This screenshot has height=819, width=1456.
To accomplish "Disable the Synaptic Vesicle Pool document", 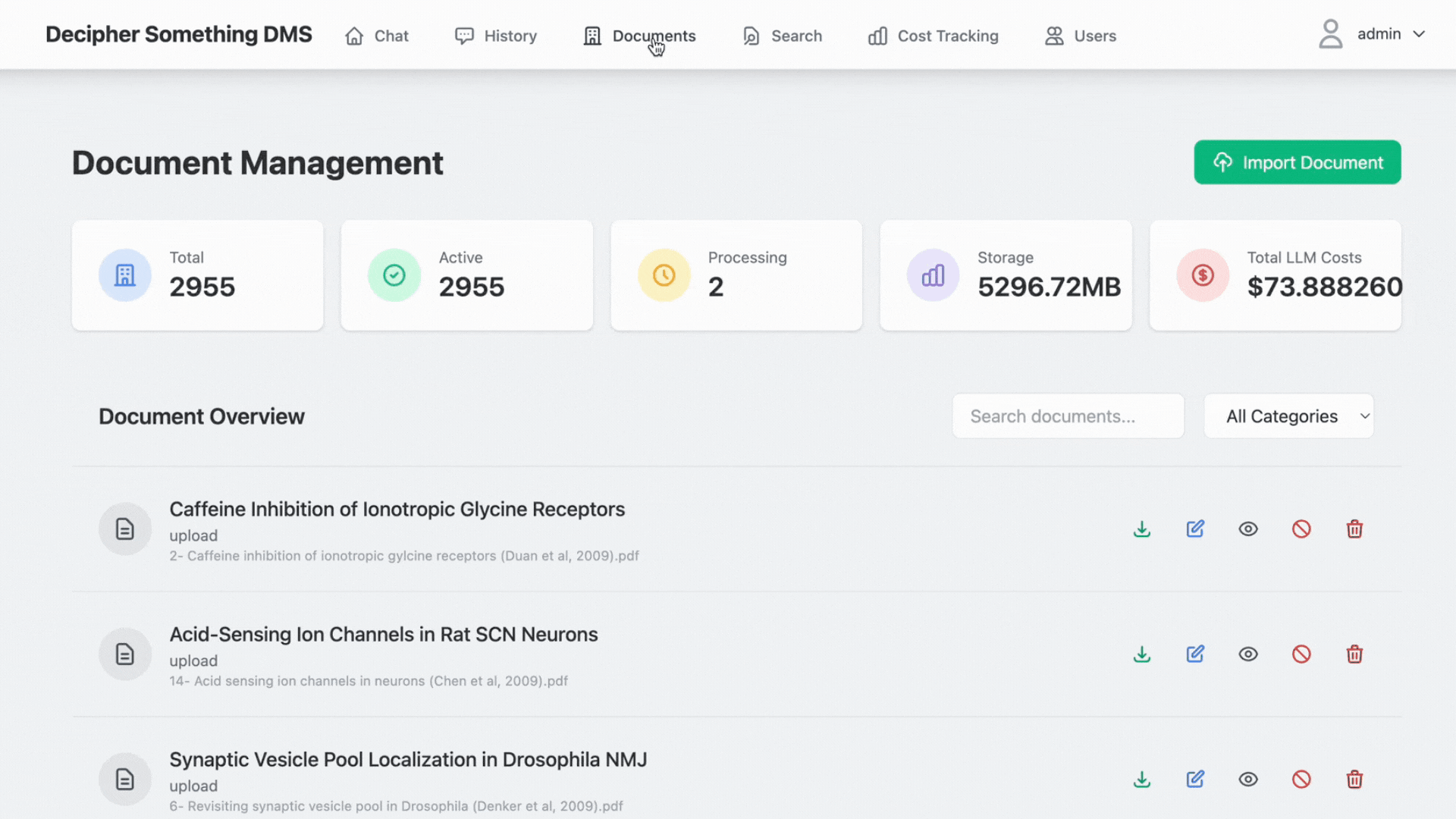I will click(1301, 779).
